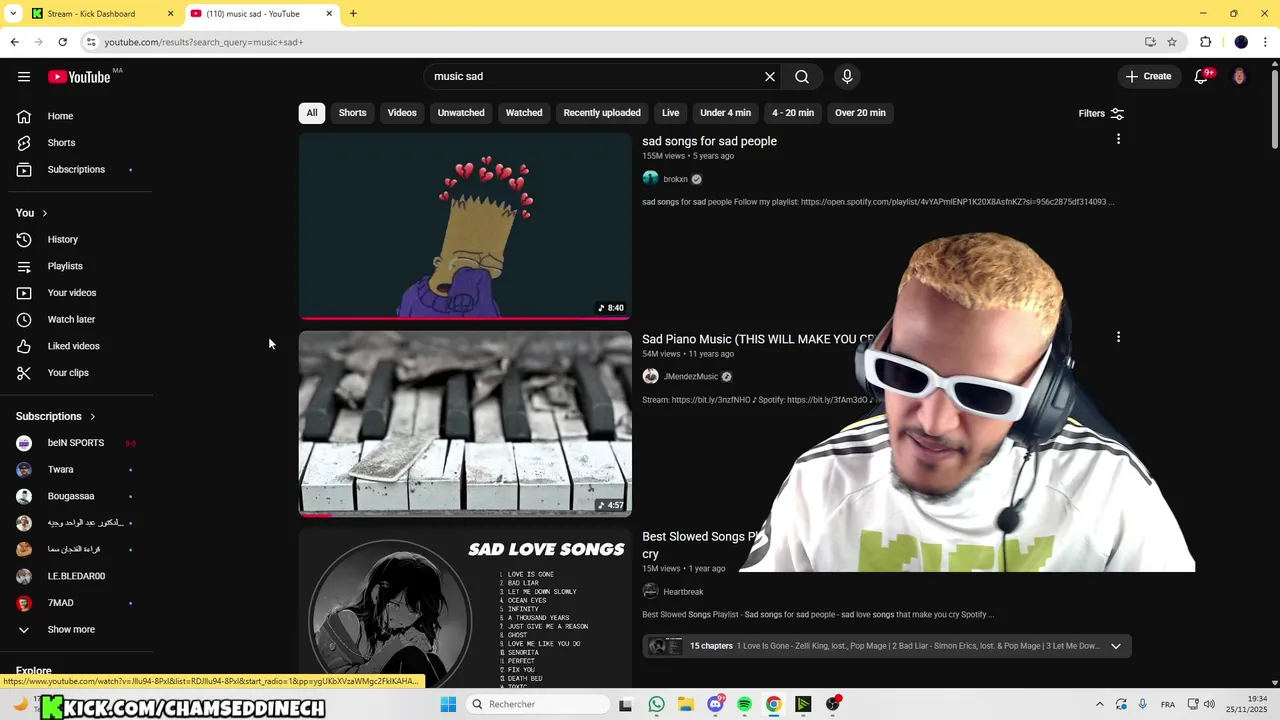
Task: Select the Unwatched filter chip
Action: [x=461, y=113]
